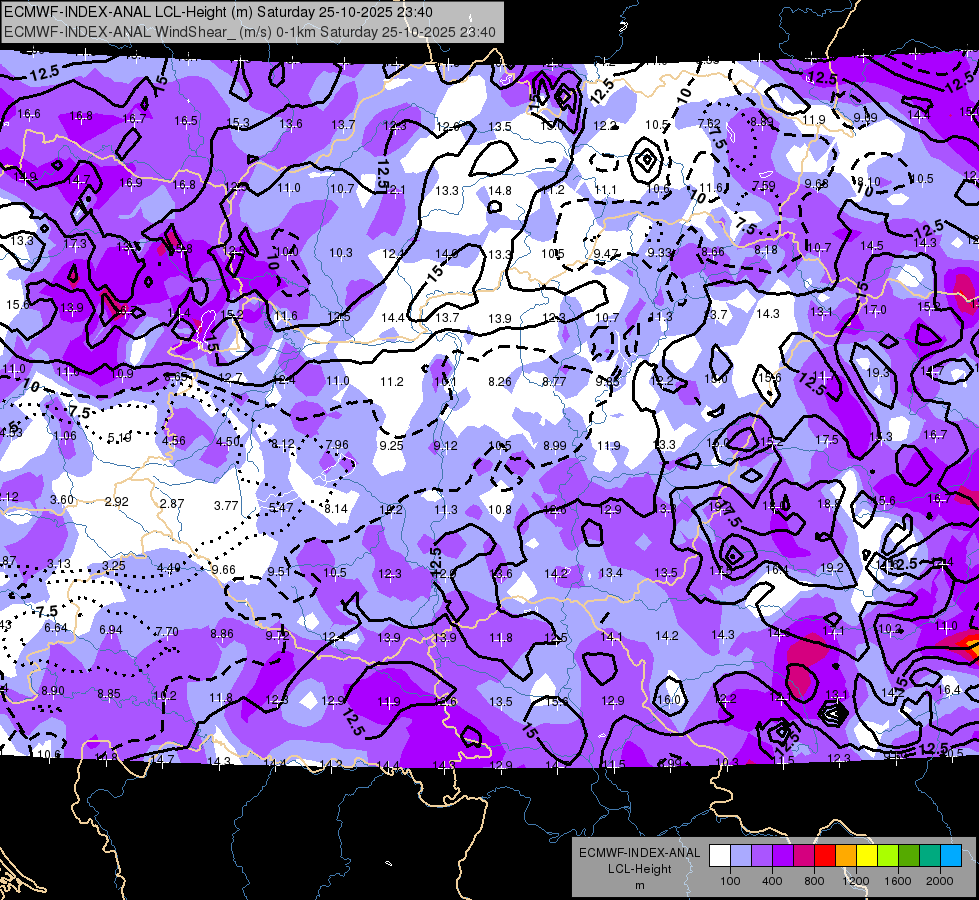Click the wind shear value '8.18'
Screen dimensions: 979x900
click(766, 250)
